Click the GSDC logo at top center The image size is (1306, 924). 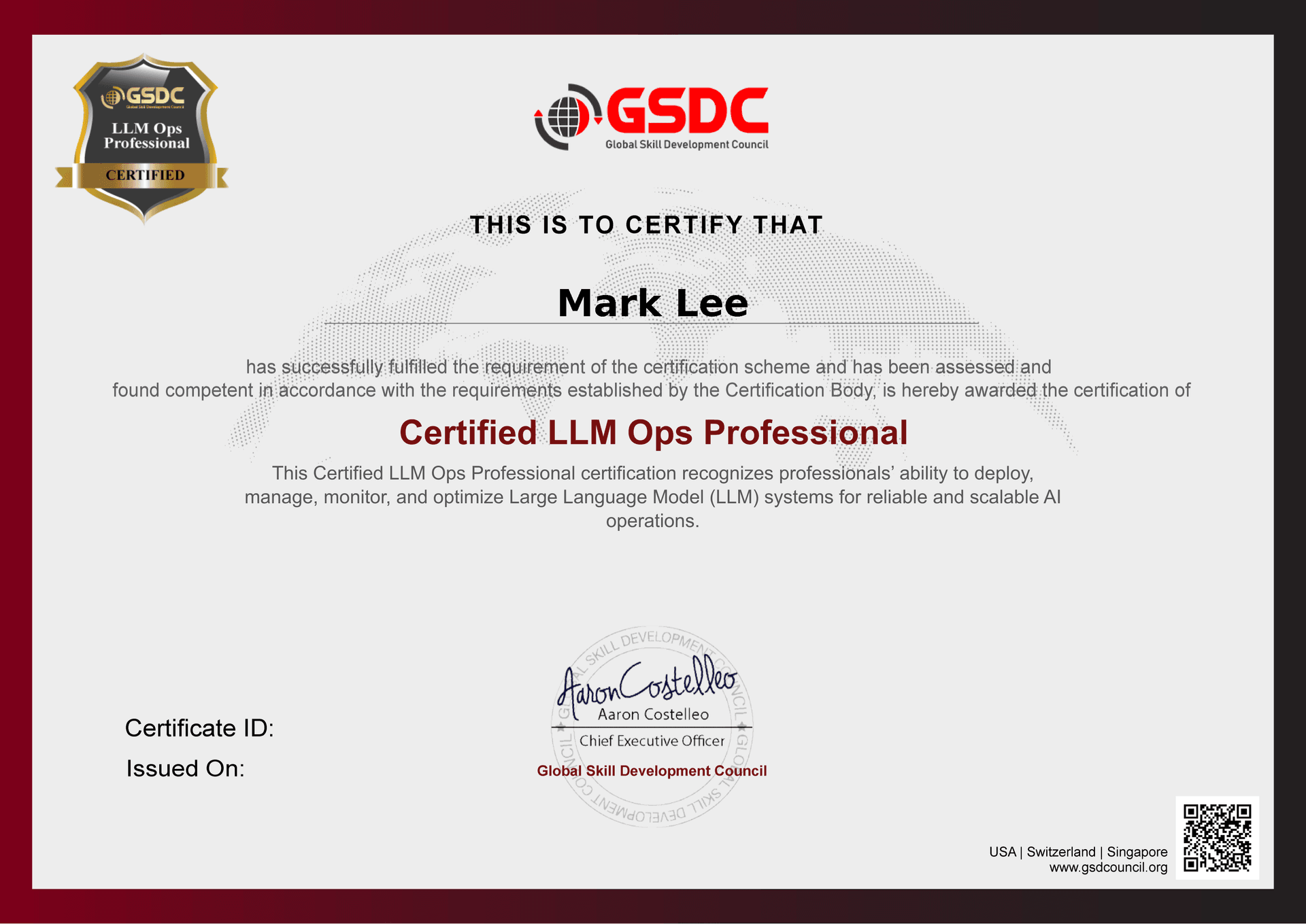tap(652, 117)
